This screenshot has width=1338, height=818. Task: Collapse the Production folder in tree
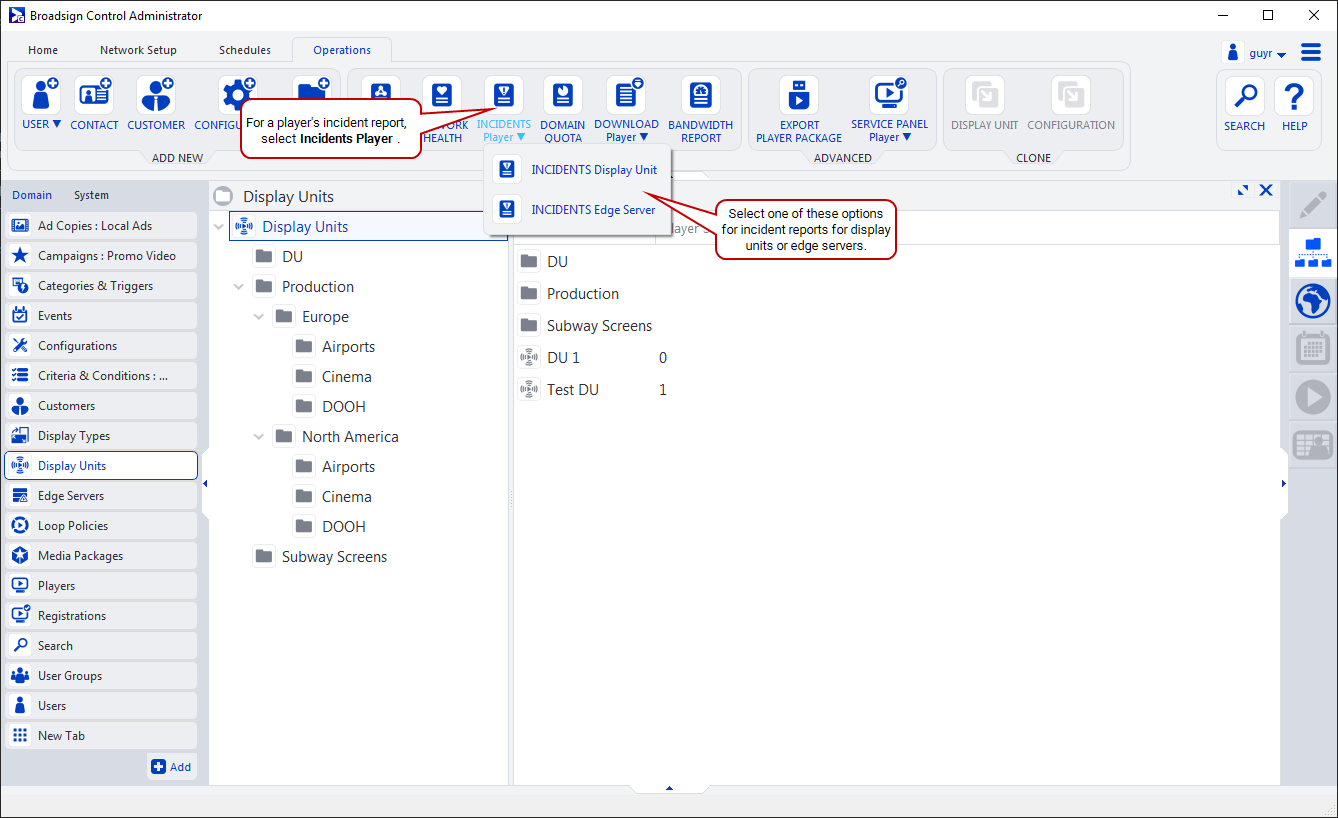239,287
